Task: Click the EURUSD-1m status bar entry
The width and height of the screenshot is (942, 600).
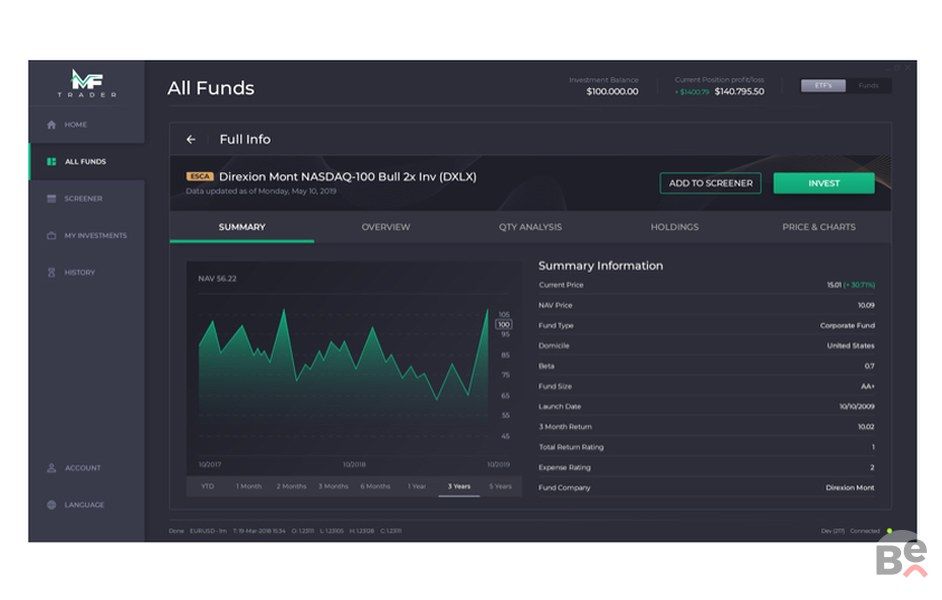Action: pos(208,531)
